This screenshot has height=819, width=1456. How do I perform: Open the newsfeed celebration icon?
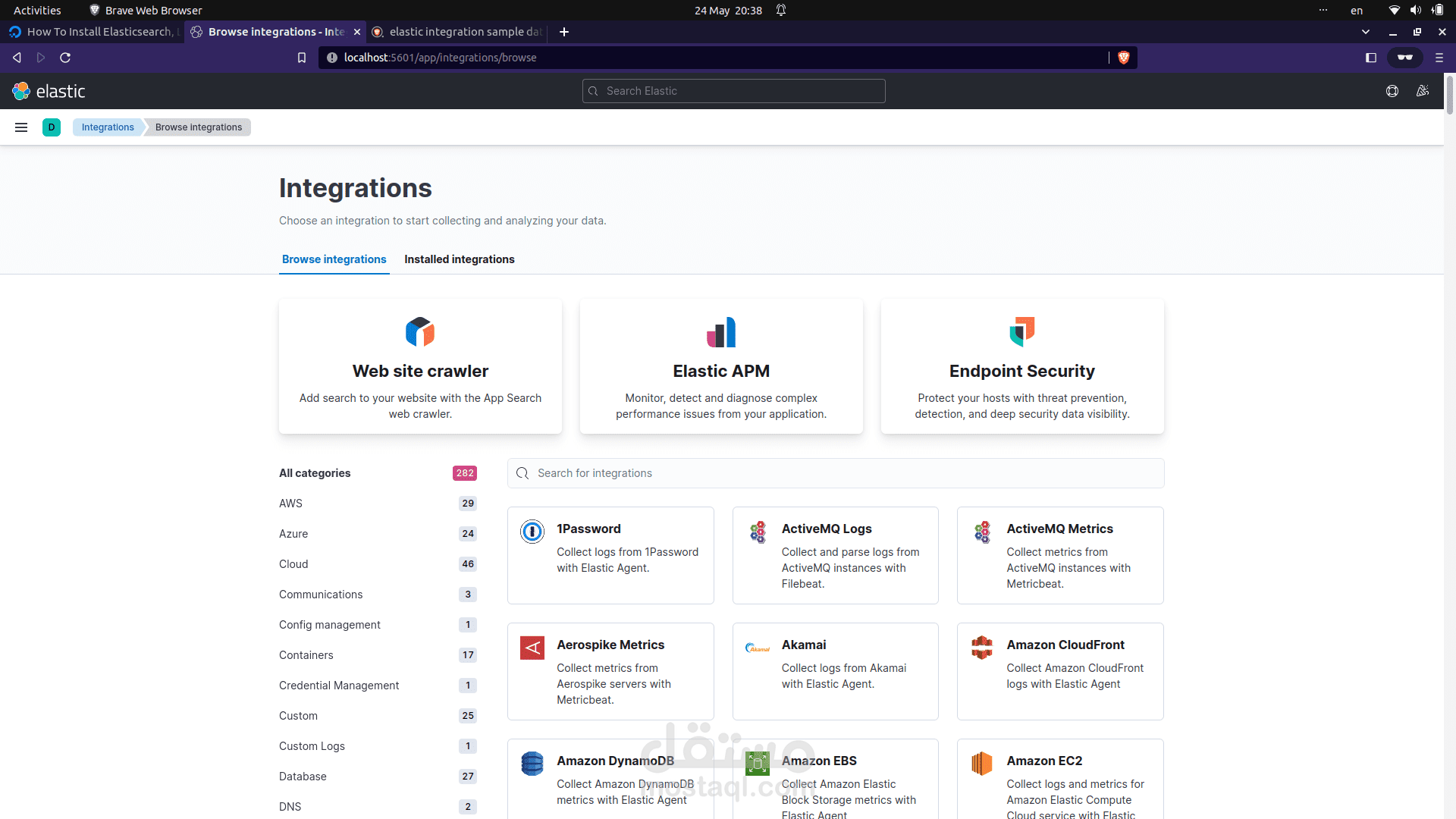pos(1423,91)
